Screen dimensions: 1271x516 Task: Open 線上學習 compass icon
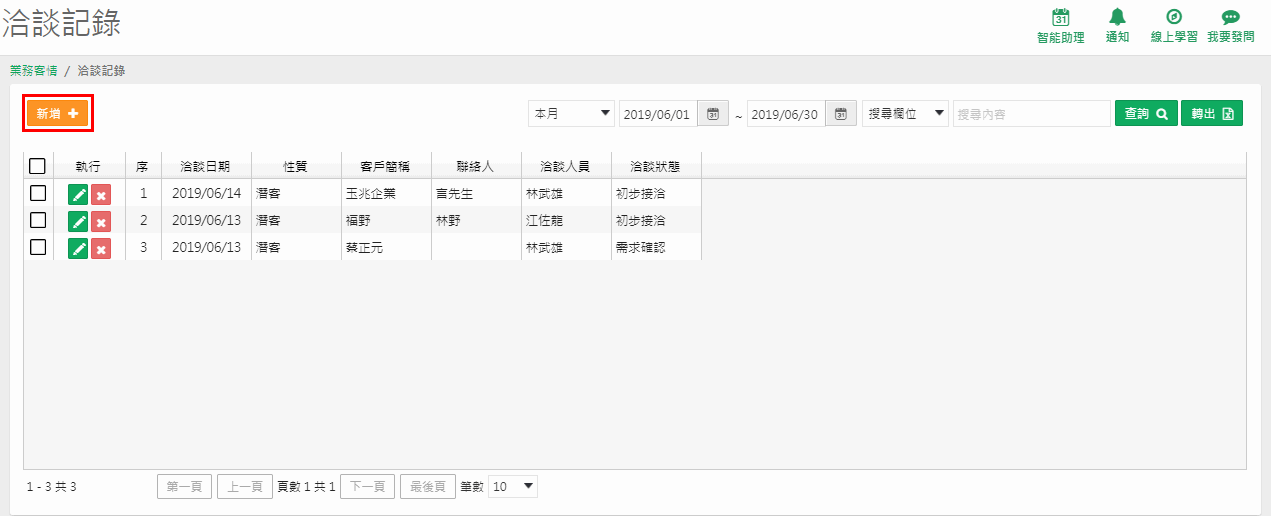point(1174,18)
